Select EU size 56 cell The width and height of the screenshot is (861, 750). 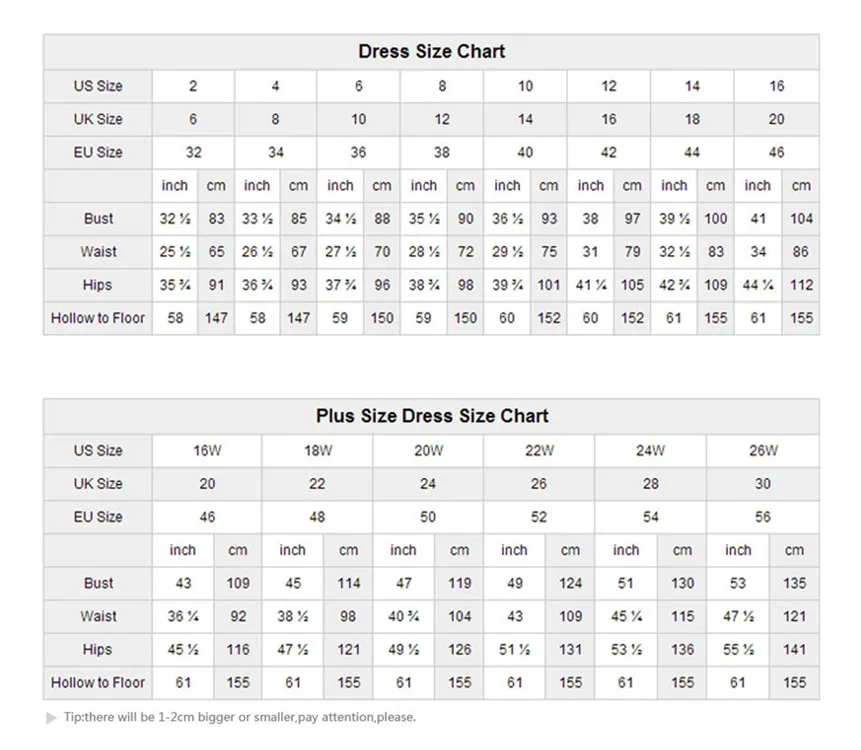point(763,517)
